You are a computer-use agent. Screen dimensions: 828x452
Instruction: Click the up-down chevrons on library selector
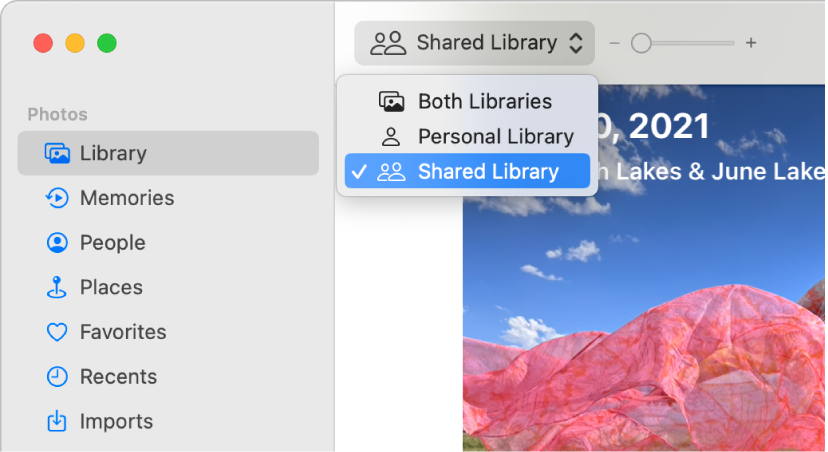click(x=575, y=43)
